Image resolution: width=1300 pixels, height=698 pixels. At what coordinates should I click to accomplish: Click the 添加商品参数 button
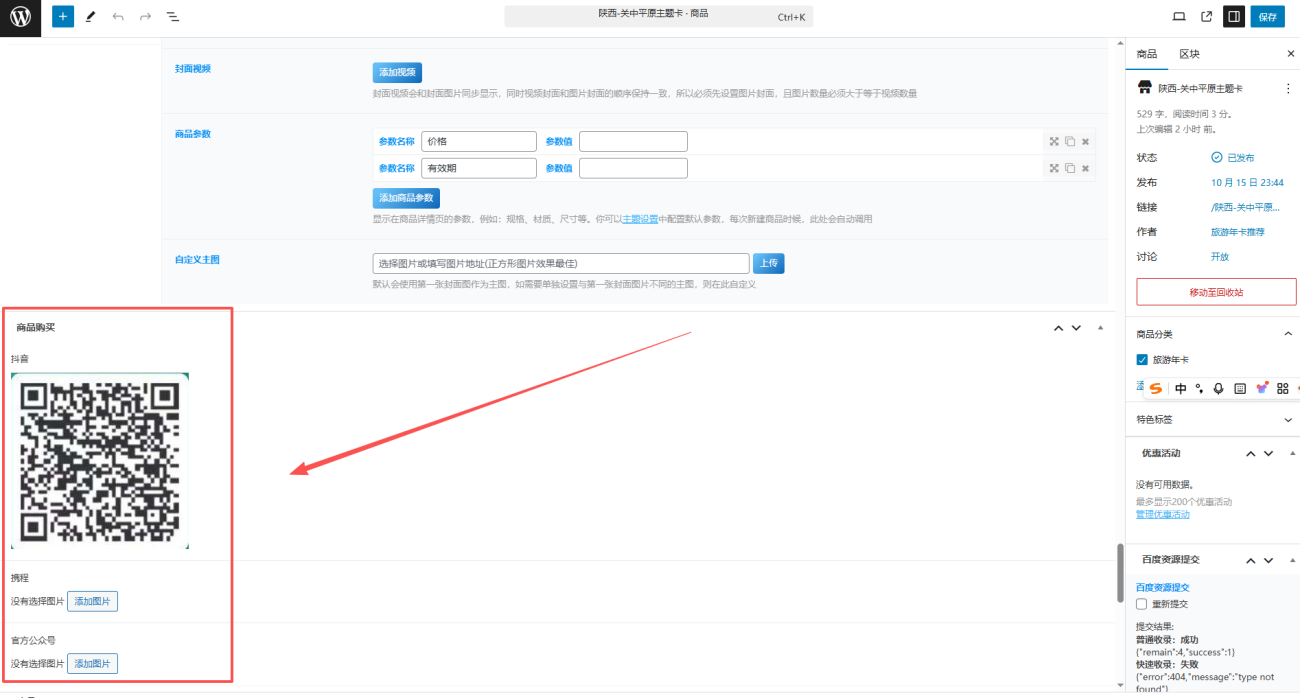click(406, 198)
